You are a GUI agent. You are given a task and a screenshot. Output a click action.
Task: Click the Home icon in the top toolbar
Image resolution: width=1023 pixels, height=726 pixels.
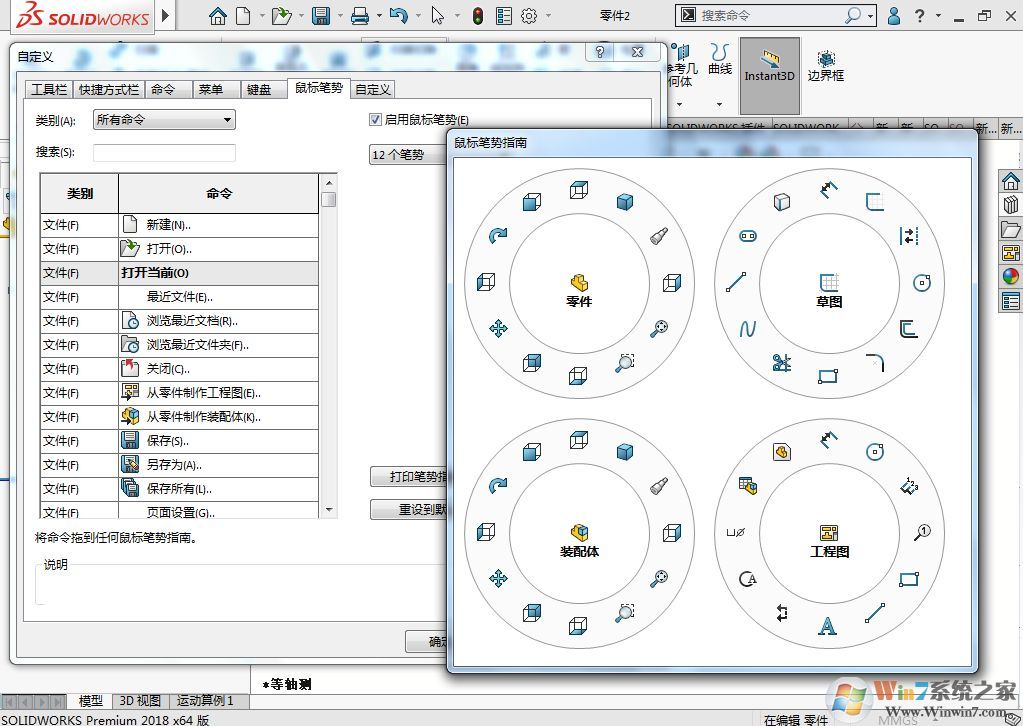(x=218, y=15)
